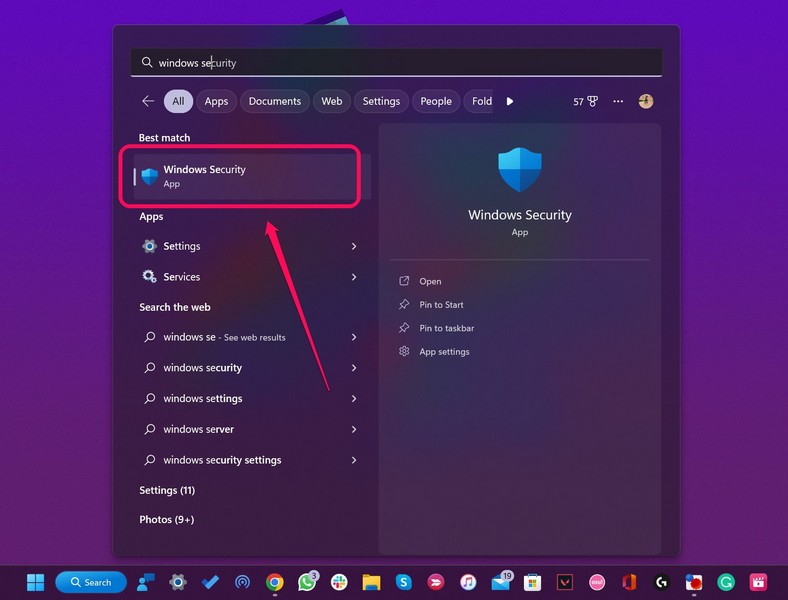Expand 'windows server' suggestion chevron
Image resolution: width=788 pixels, height=600 pixels.
click(x=354, y=429)
